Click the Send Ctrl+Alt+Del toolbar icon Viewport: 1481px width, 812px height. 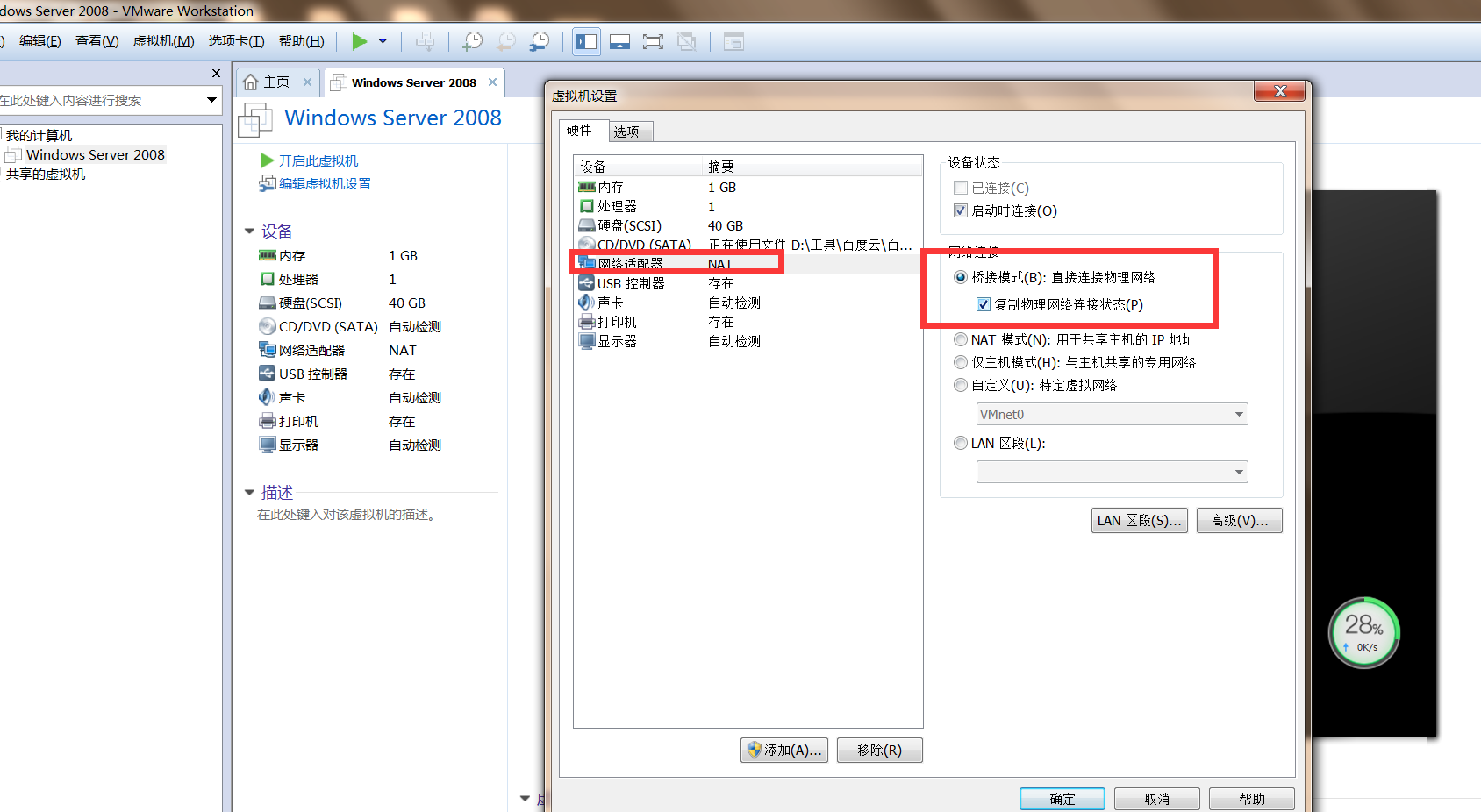pyautogui.click(x=425, y=41)
